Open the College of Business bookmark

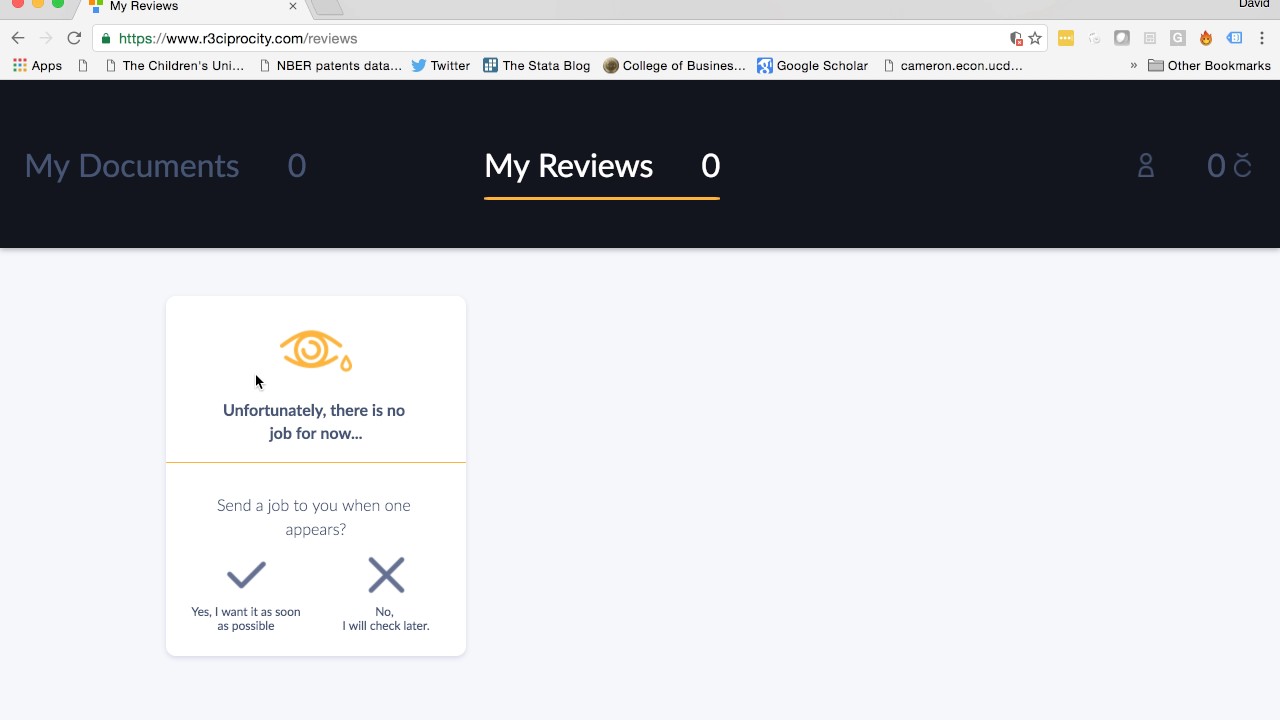pyautogui.click(x=675, y=65)
